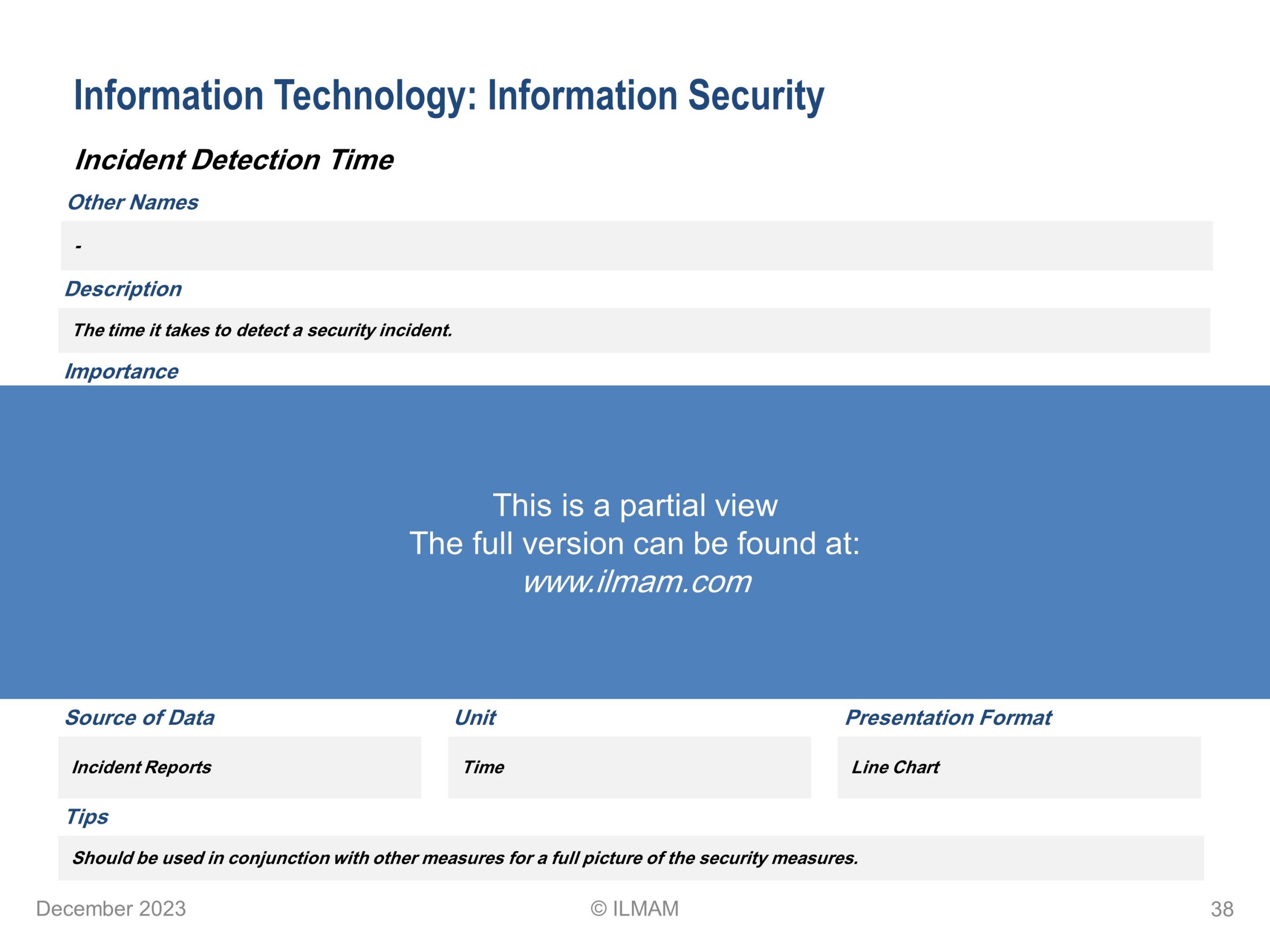Select the Description heading
This screenshot has width=1270, height=952.
[x=123, y=289]
